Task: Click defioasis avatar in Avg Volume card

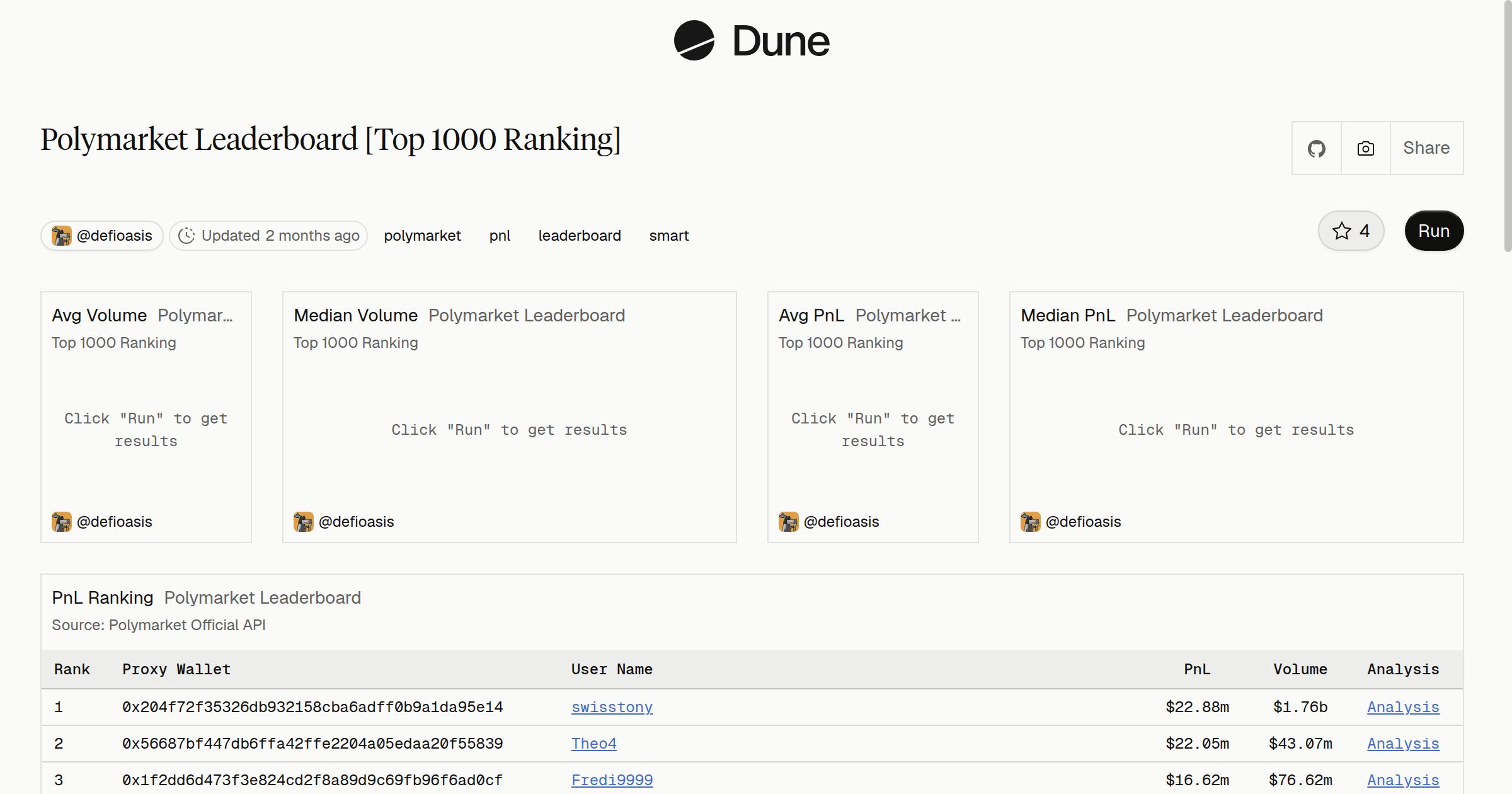Action: click(61, 522)
